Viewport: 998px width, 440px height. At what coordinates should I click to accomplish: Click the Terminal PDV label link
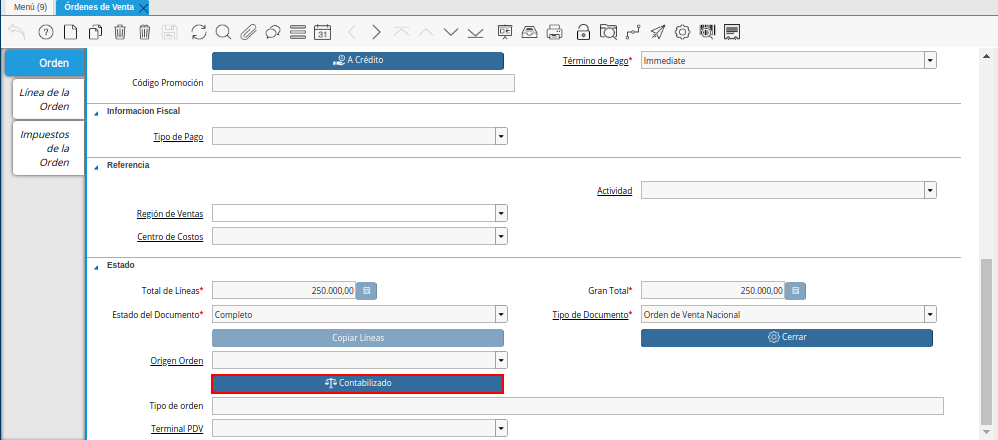(x=177, y=429)
